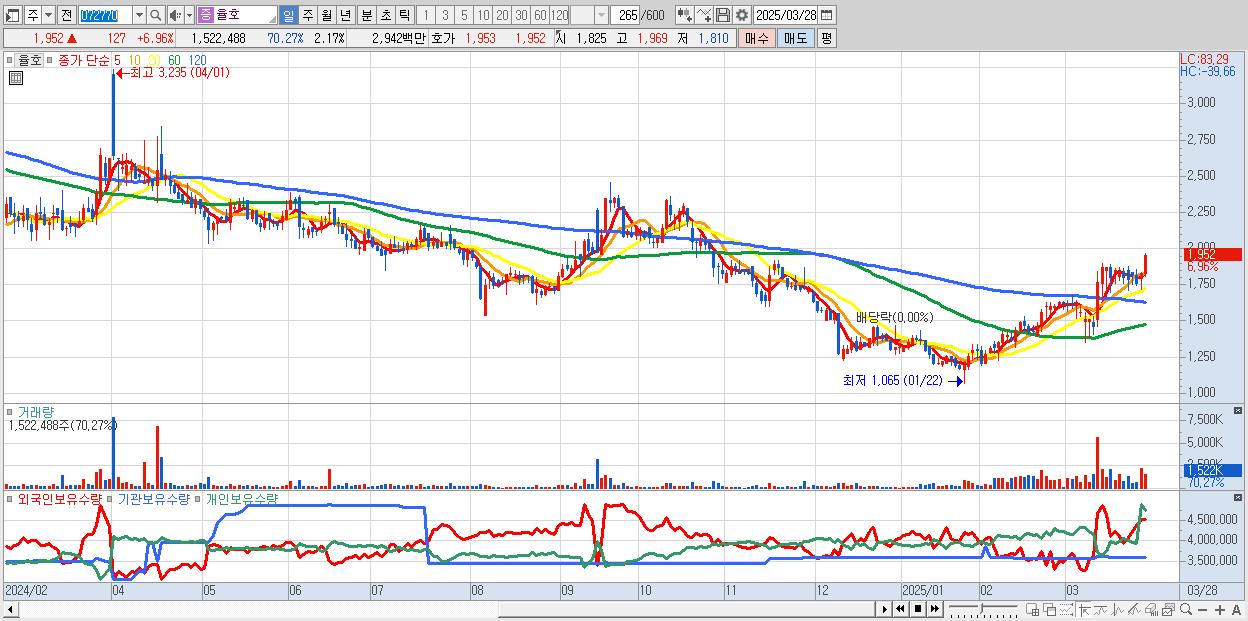1248x621 pixels.
Task: Click the 매수 buy button
Action: 757,38
